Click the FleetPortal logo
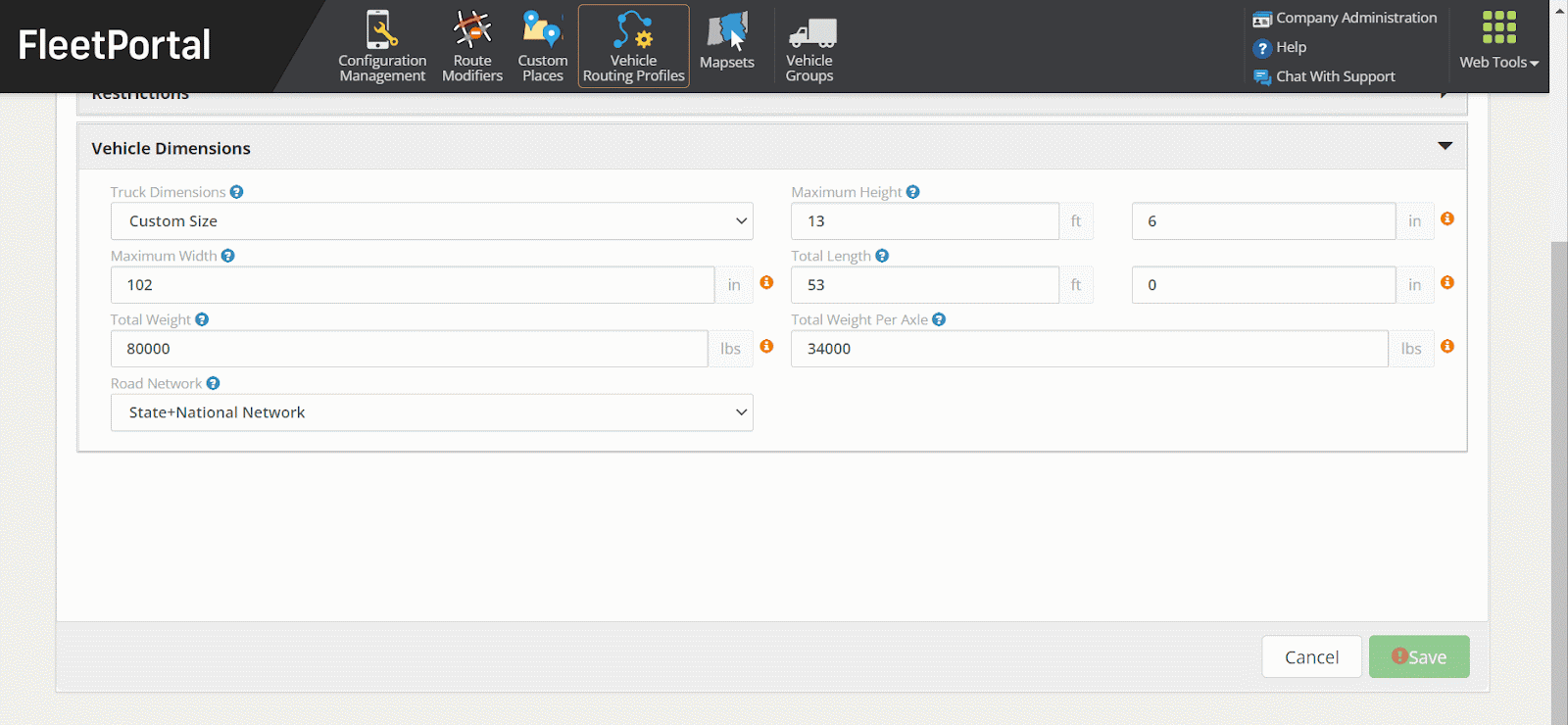1568x725 pixels. tap(115, 45)
